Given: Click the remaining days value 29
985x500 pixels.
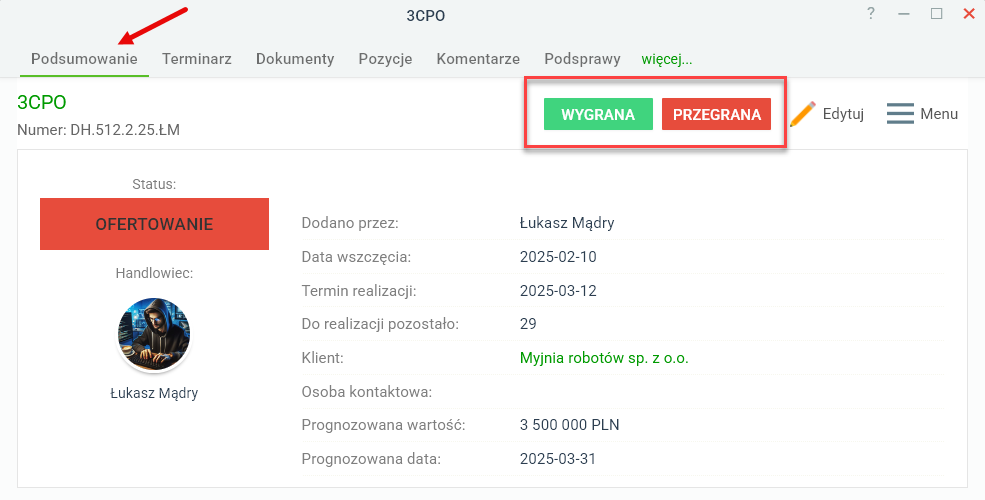Looking at the screenshot, I should [528, 324].
